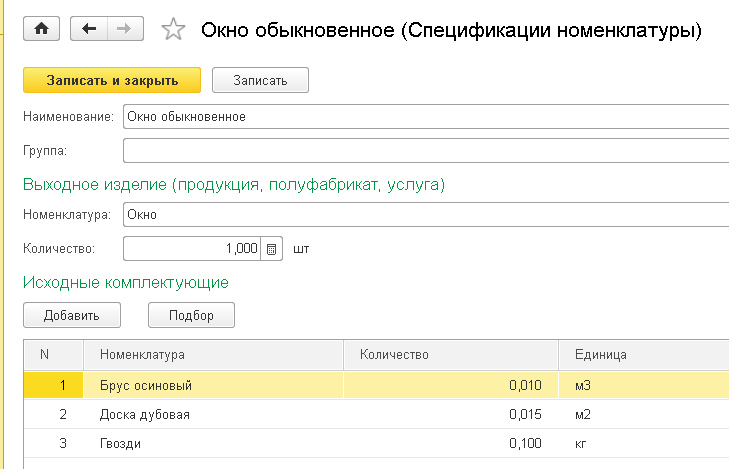Viewport: 729px width, 469px height.
Task: Select the Гвозди row
Action: (x=121, y=443)
